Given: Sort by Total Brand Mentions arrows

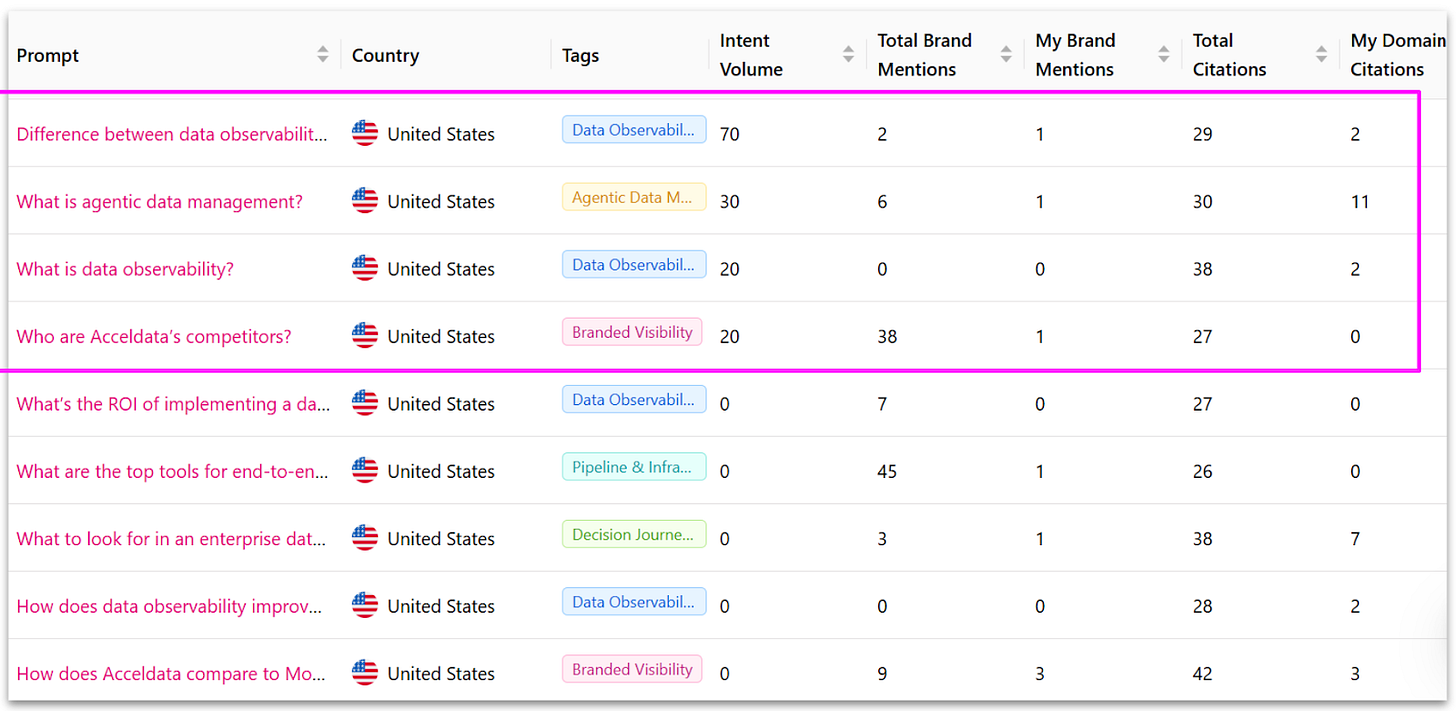Looking at the screenshot, I should [1006, 55].
